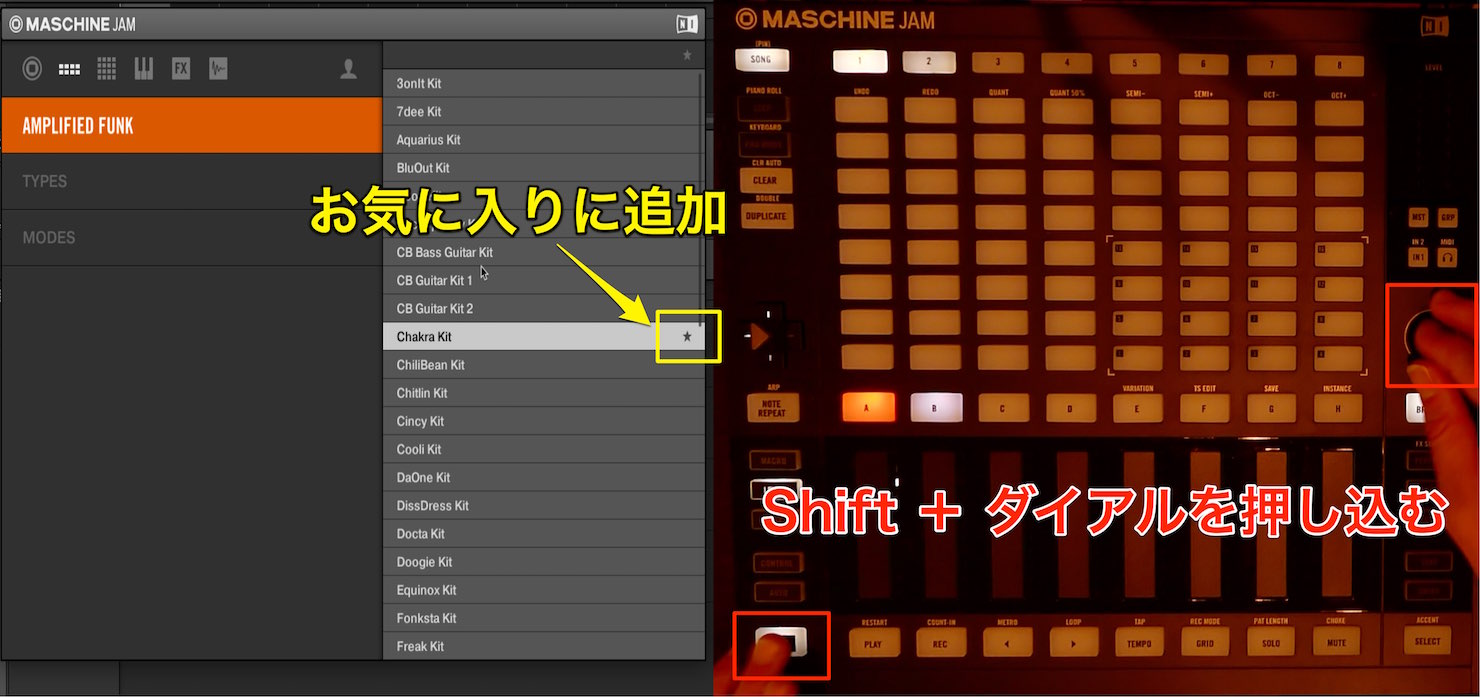Select scene button 2 on controller
Screen dimensions: 1480x697
click(928, 61)
